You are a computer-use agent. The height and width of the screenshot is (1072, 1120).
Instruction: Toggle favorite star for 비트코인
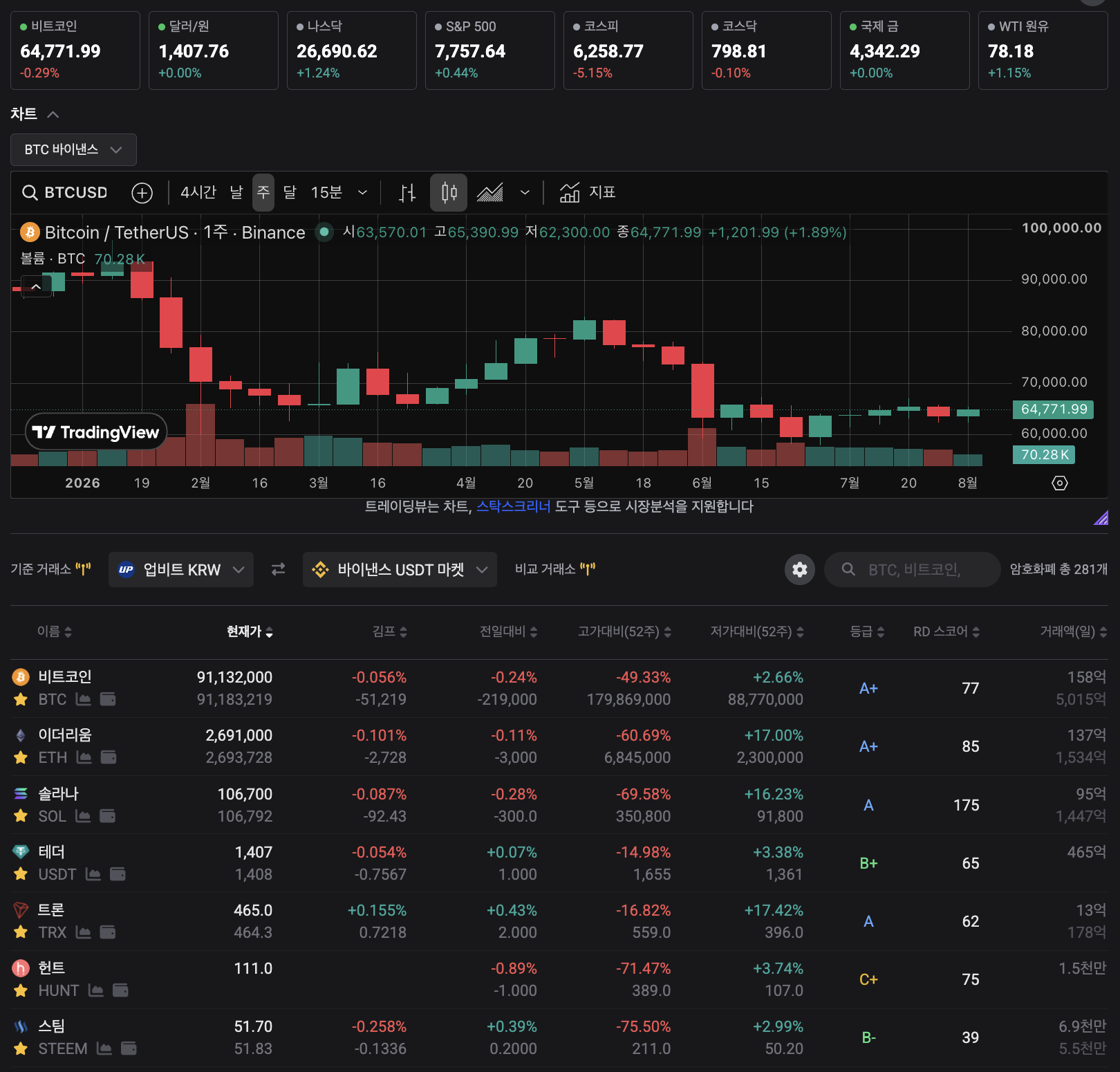pos(21,699)
